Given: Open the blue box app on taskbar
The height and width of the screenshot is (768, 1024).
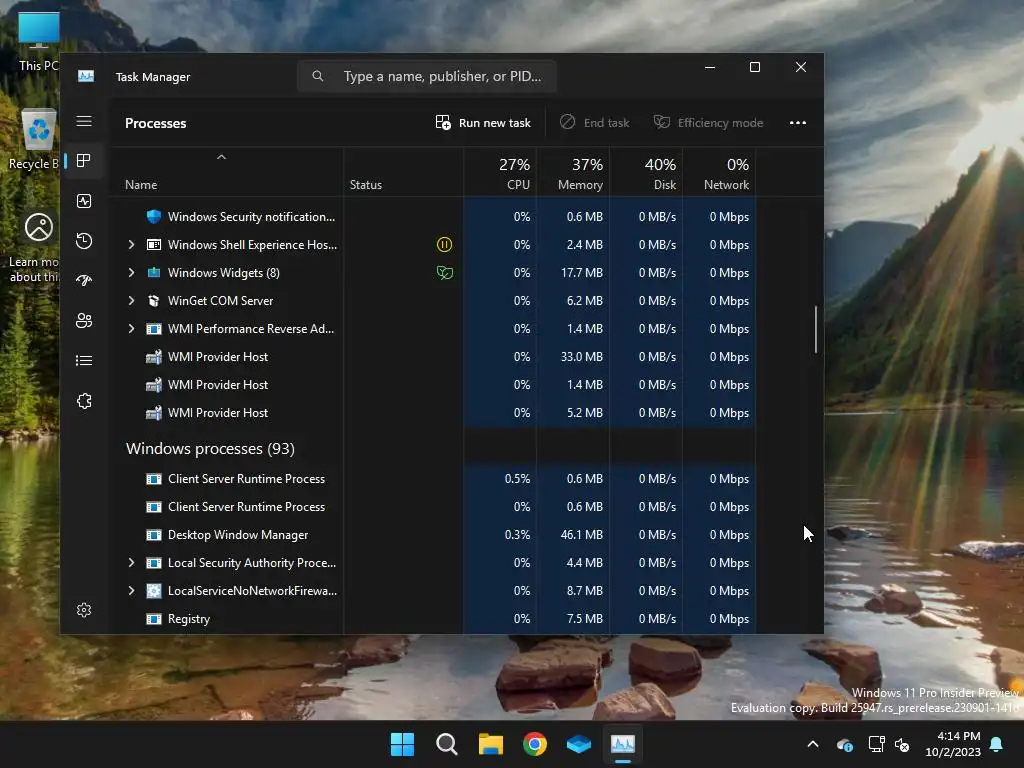Looking at the screenshot, I should click(579, 744).
